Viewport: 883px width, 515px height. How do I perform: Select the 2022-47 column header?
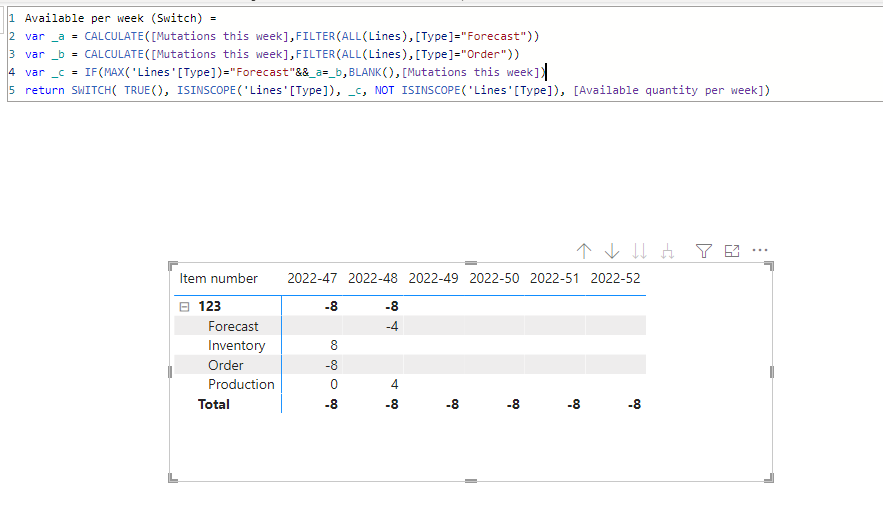click(x=312, y=279)
